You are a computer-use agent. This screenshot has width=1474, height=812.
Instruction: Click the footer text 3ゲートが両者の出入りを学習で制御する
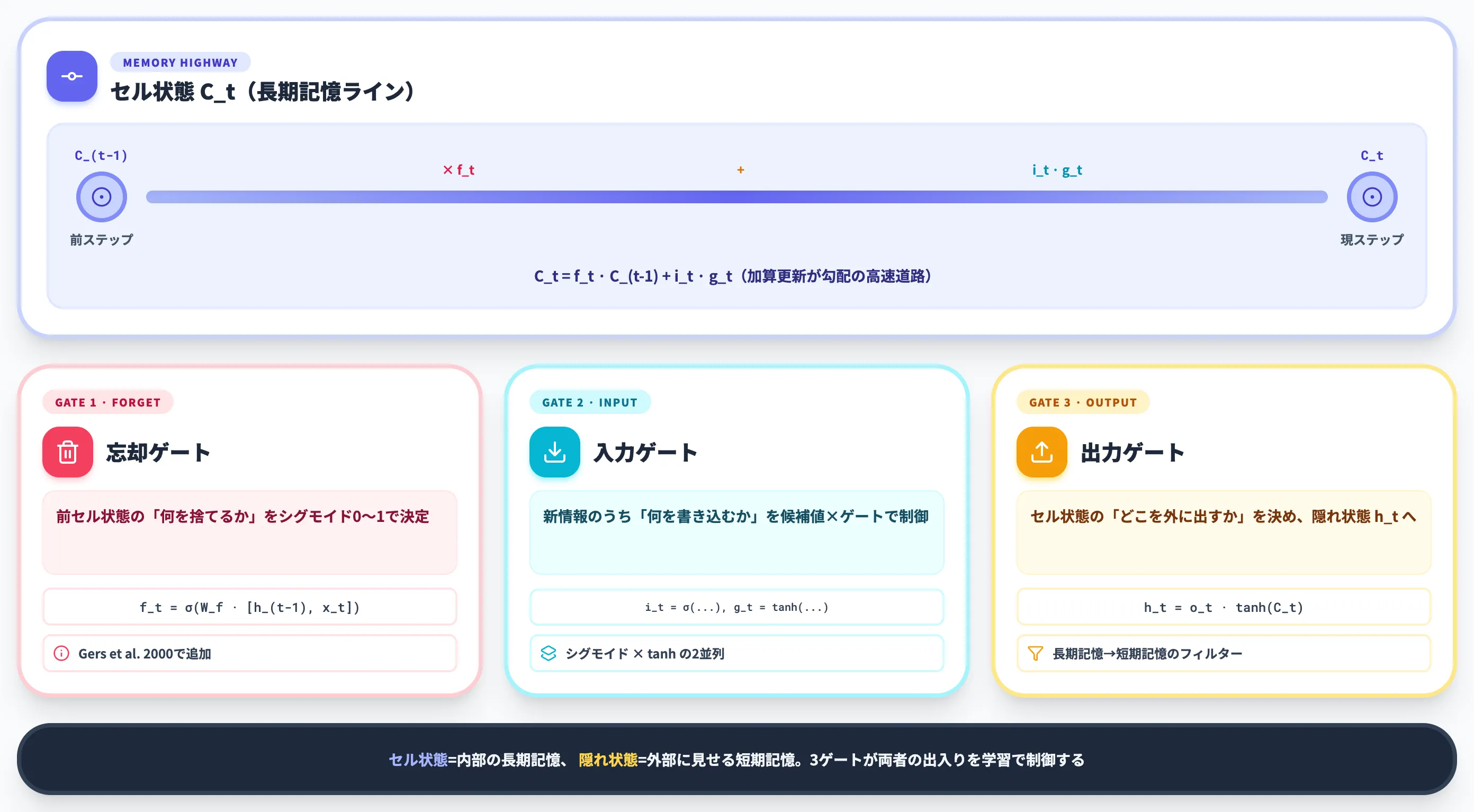pyautogui.click(x=947, y=760)
